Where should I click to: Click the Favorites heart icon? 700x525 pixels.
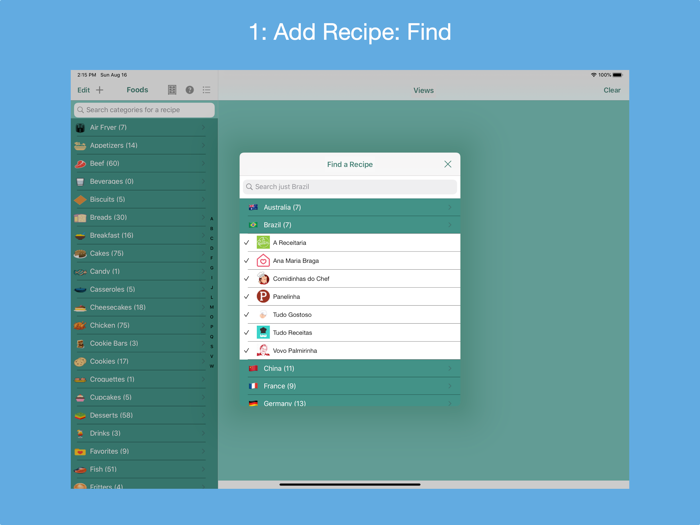pyautogui.click(x=80, y=452)
